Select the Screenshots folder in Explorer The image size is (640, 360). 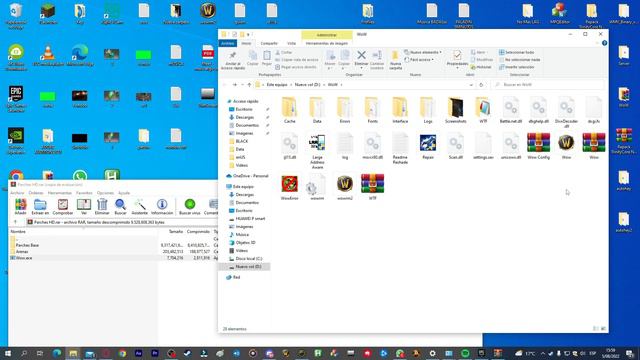pyautogui.click(x=456, y=111)
